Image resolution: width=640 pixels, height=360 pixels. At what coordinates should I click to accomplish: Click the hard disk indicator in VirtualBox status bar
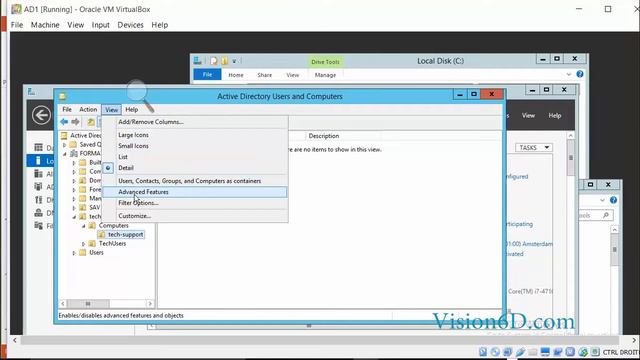tap(483, 352)
